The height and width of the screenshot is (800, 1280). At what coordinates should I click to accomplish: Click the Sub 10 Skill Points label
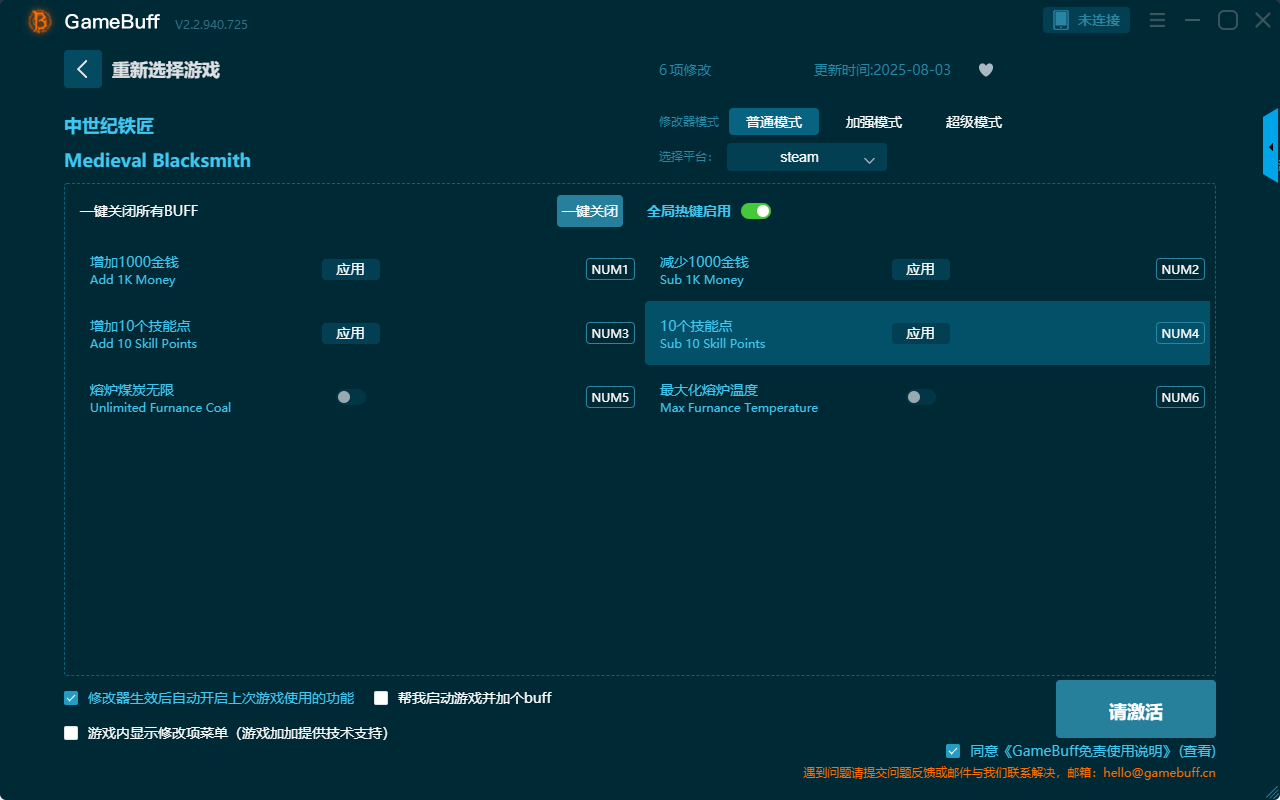713,344
